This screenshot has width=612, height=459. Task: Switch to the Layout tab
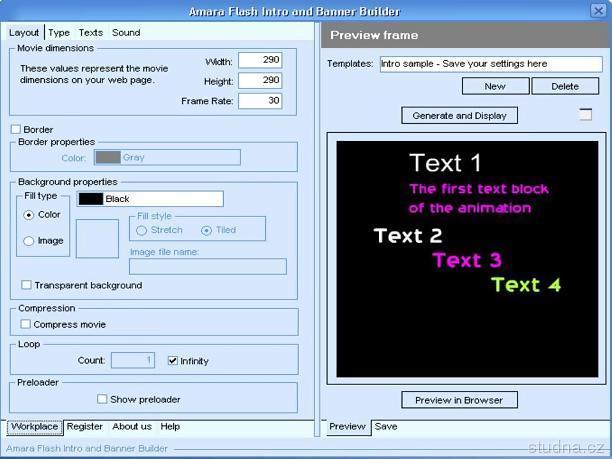tap(24, 32)
